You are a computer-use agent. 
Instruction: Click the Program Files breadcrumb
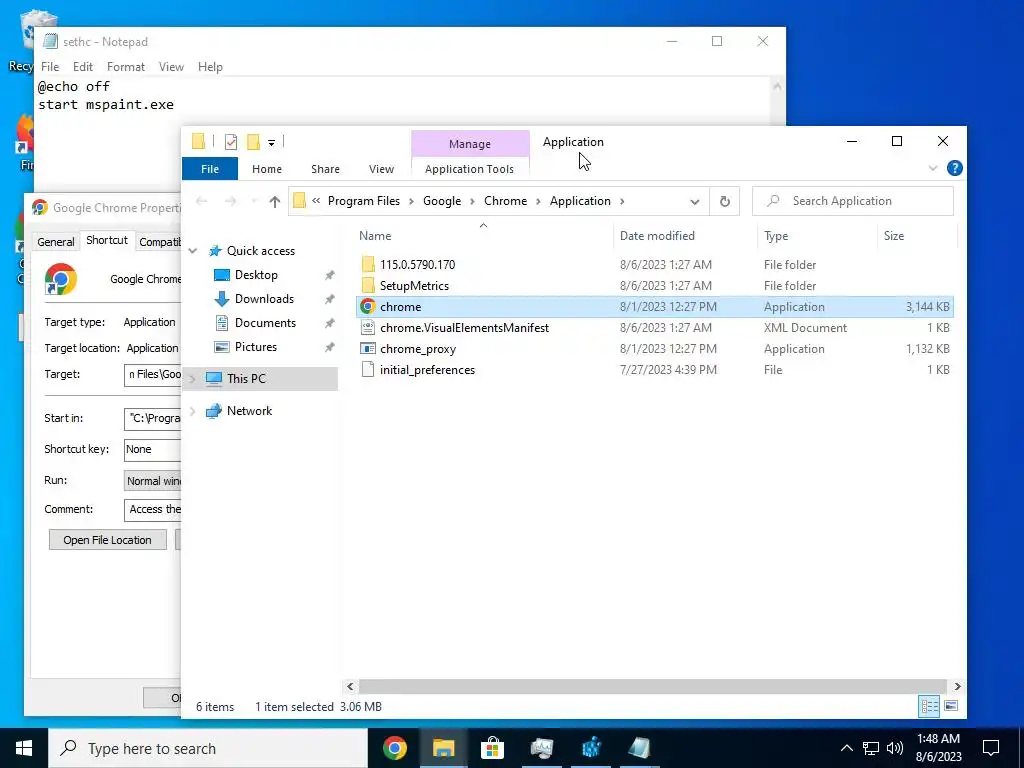tap(364, 201)
